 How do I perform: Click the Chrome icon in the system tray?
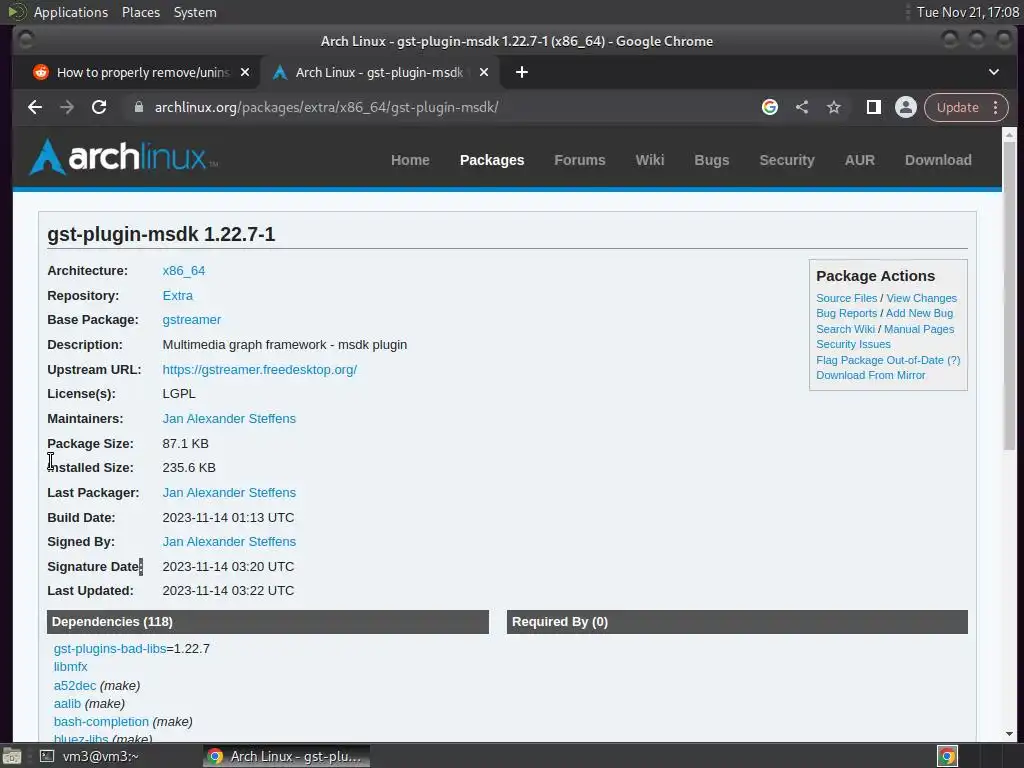coord(948,756)
